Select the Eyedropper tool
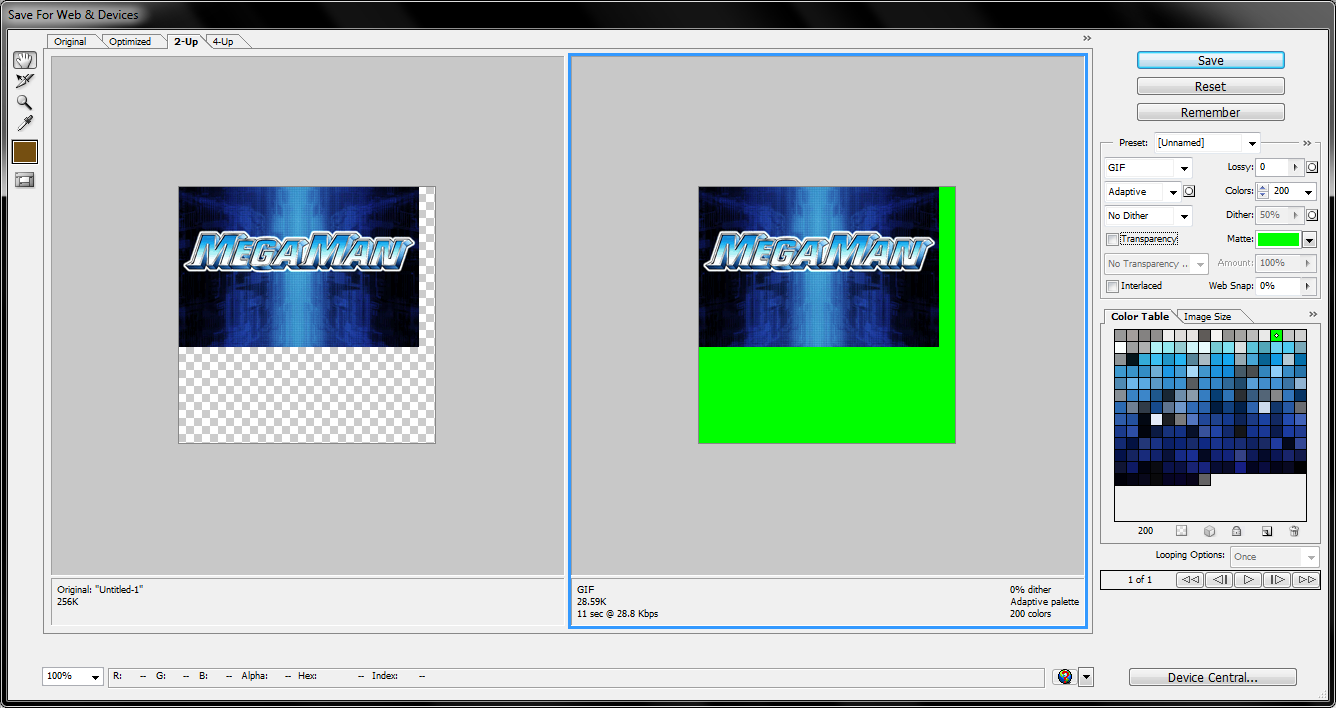 click(x=24, y=123)
